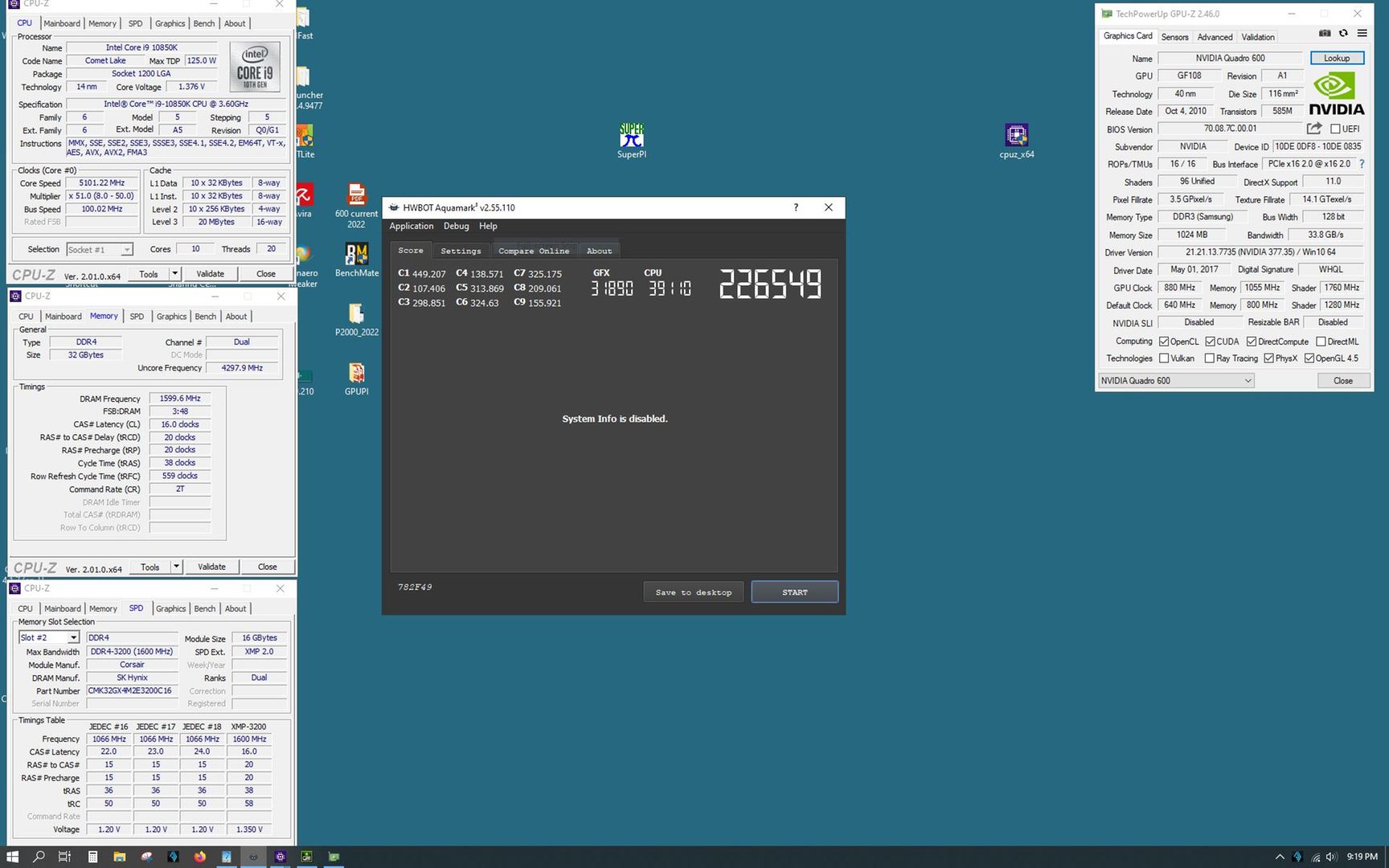Click the START button in Aquamark

pyautogui.click(x=795, y=592)
